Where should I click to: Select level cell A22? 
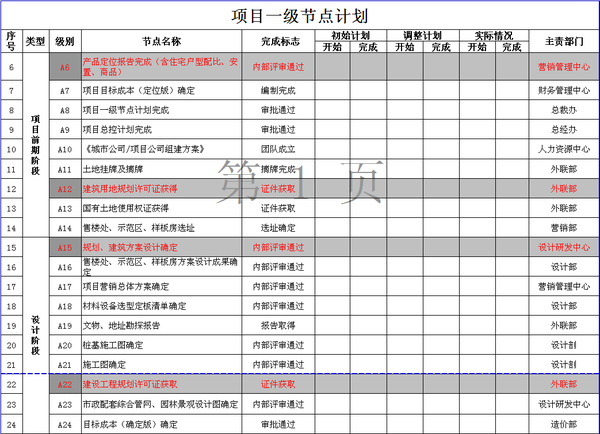click(65, 384)
